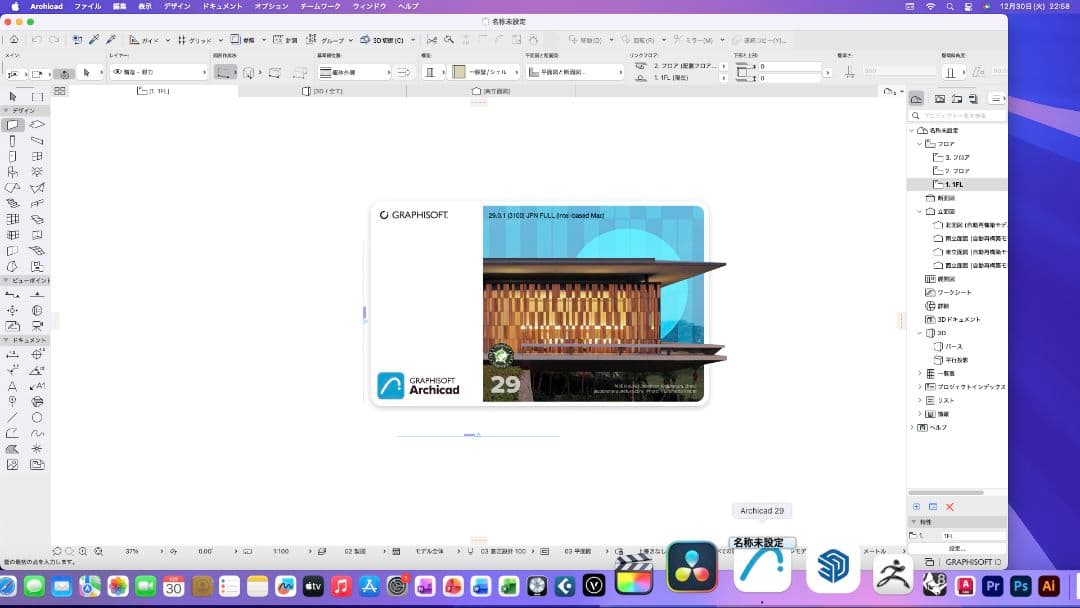Toggle the eye visibility for layer 構造-躯体
Viewport: 1080px width, 608px height.
(117, 72)
